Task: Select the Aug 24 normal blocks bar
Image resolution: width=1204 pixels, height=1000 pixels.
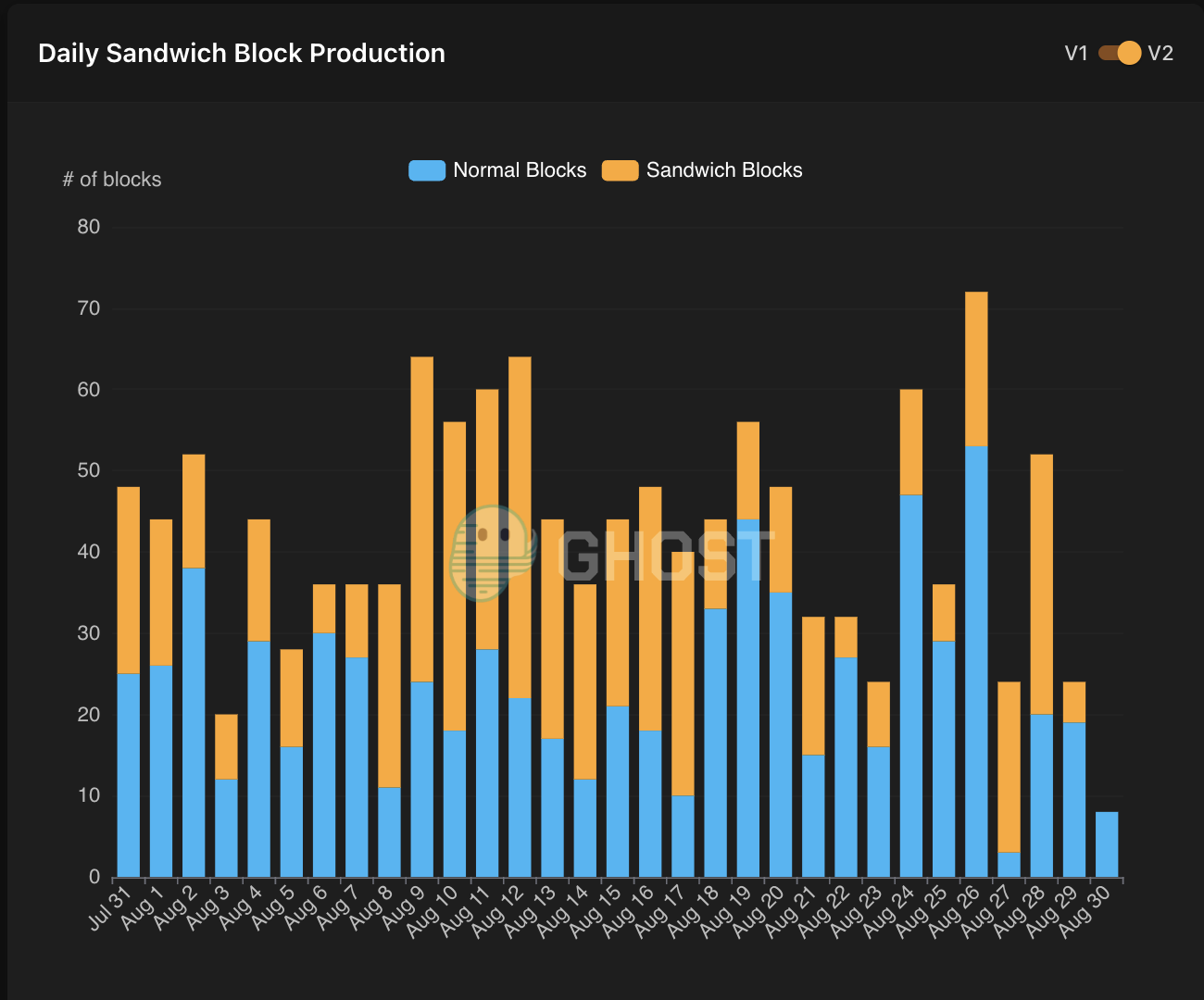Action: [911, 686]
